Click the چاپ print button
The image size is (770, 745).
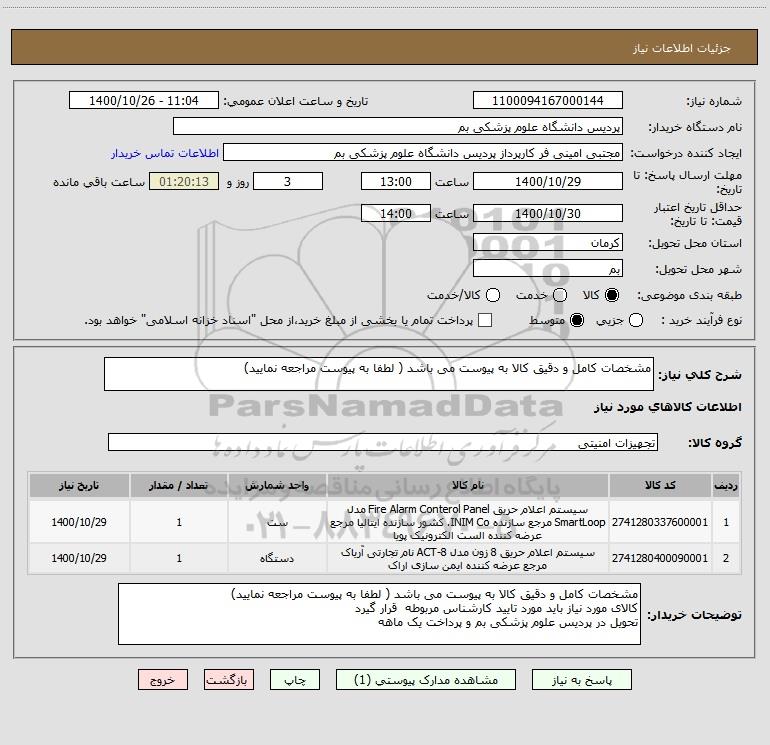point(295,680)
